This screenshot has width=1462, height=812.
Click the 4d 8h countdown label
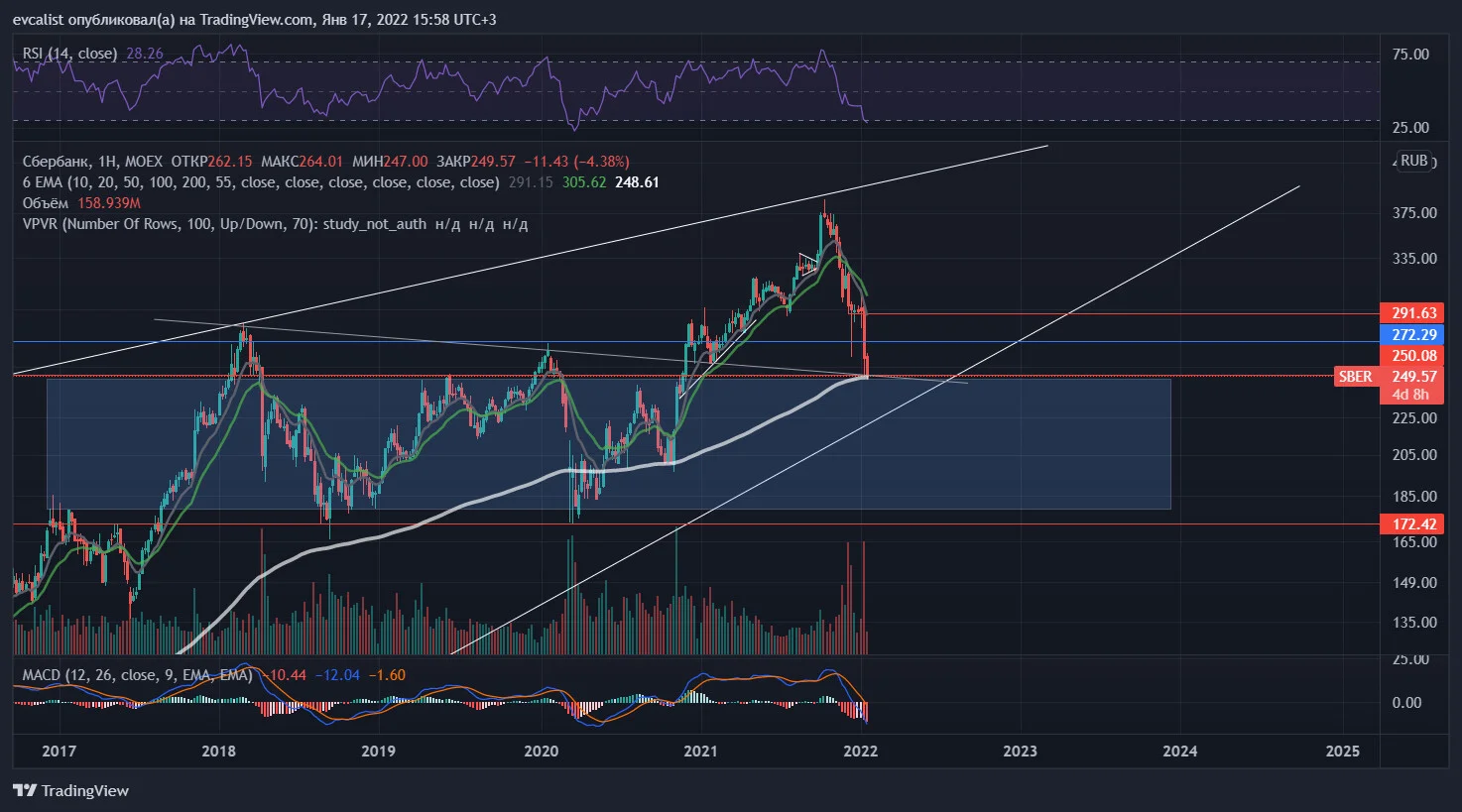pyautogui.click(x=1411, y=395)
